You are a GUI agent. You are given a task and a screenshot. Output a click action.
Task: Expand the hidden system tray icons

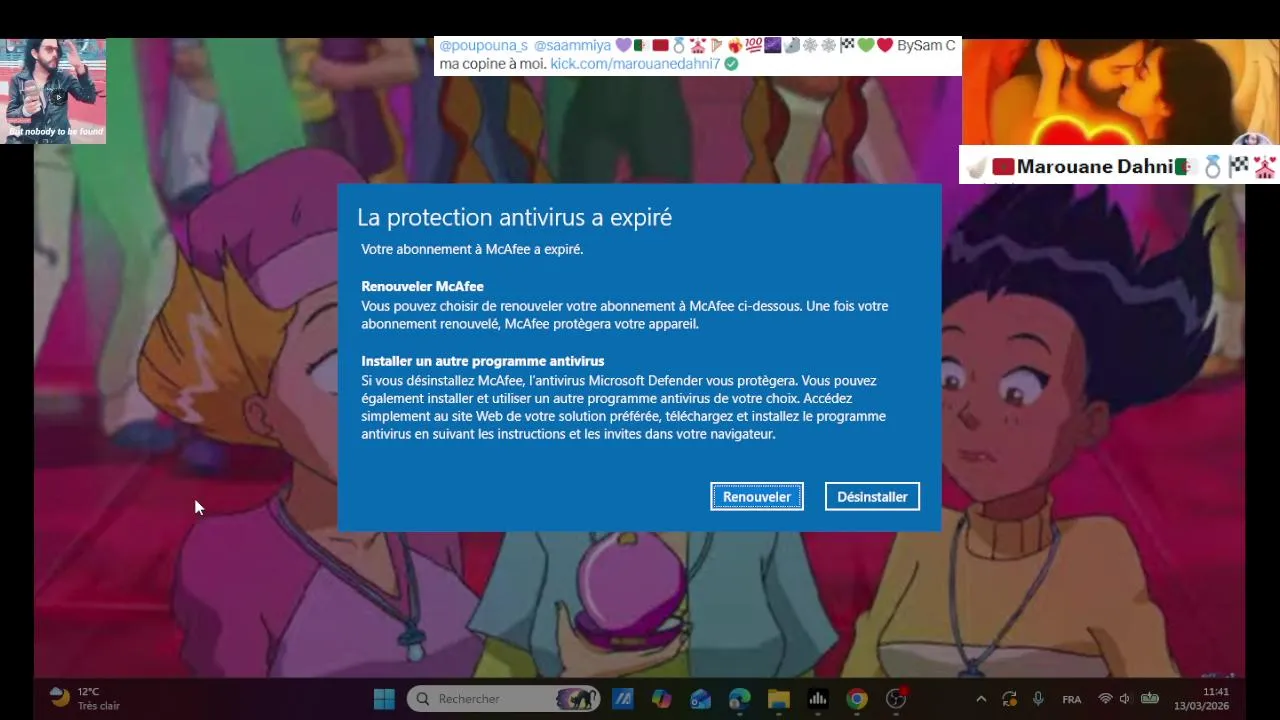click(981, 699)
